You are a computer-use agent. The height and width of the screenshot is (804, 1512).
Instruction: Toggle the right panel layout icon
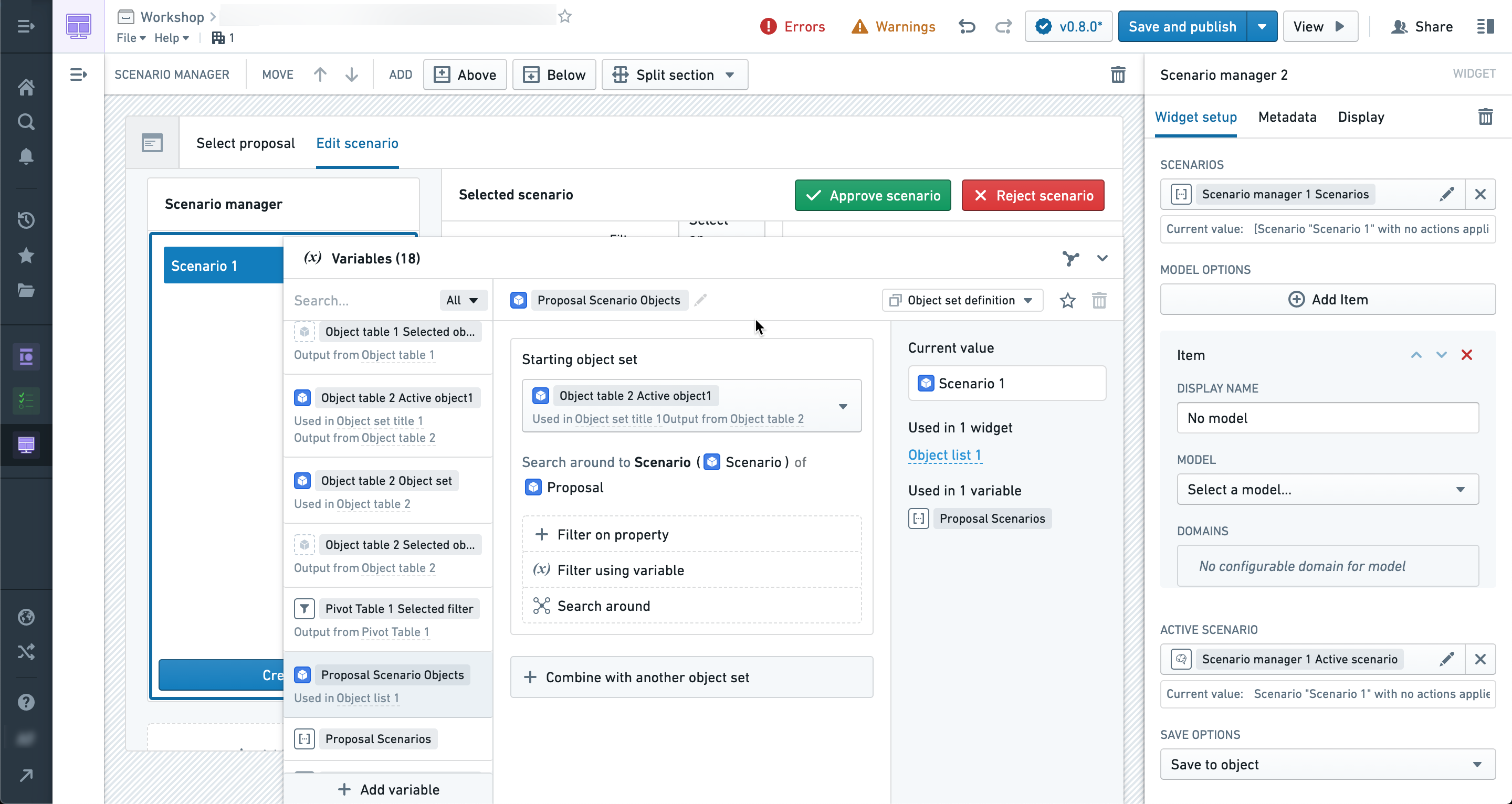point(1486,26)
